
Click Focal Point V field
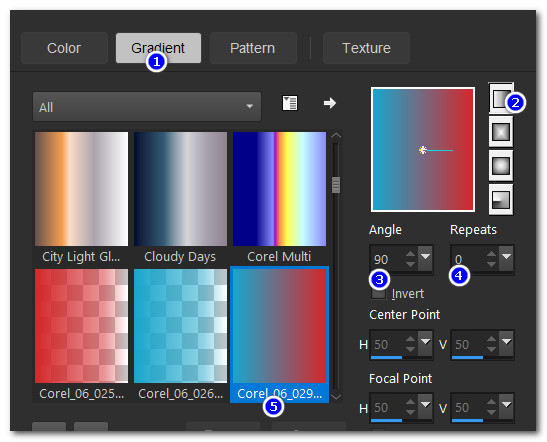coord(469,407)
